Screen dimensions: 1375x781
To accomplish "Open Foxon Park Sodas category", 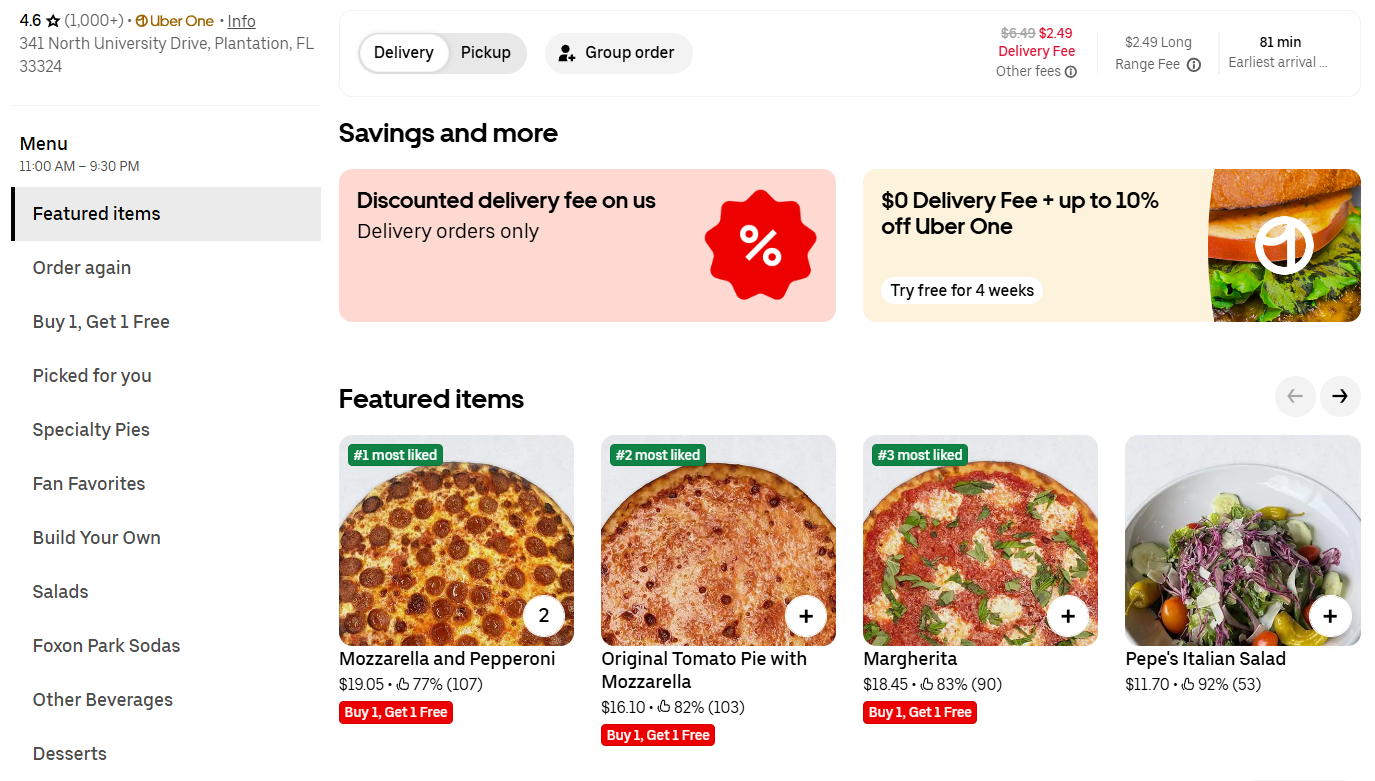I will tap(106, 646).
